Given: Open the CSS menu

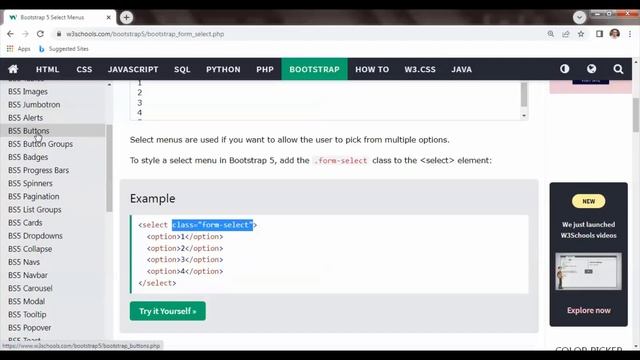Looking at the screenshot, I should pos(84,69).
